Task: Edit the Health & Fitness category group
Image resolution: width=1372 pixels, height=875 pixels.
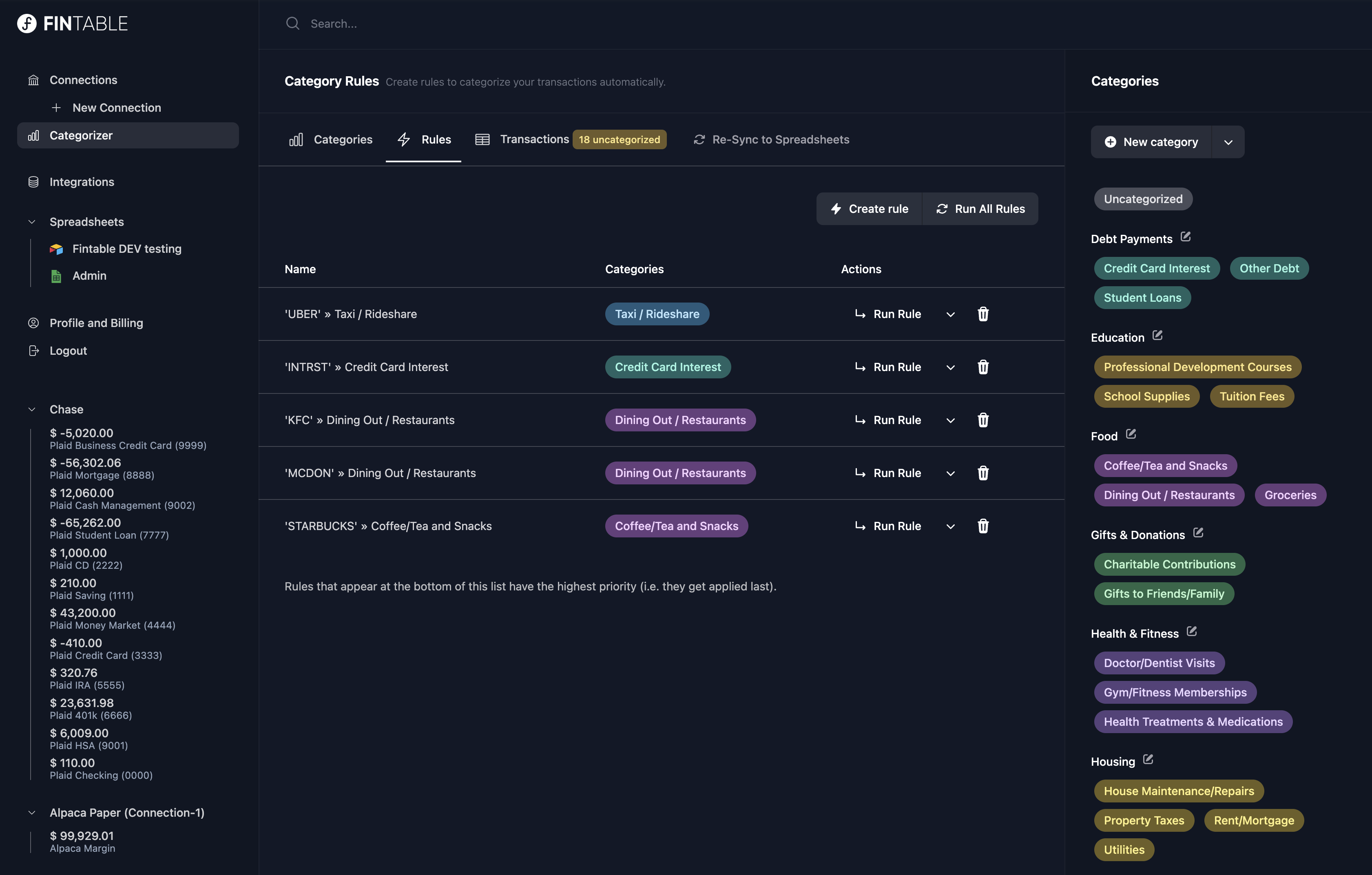Action: pyautogui.click(x=1191, y=631)
